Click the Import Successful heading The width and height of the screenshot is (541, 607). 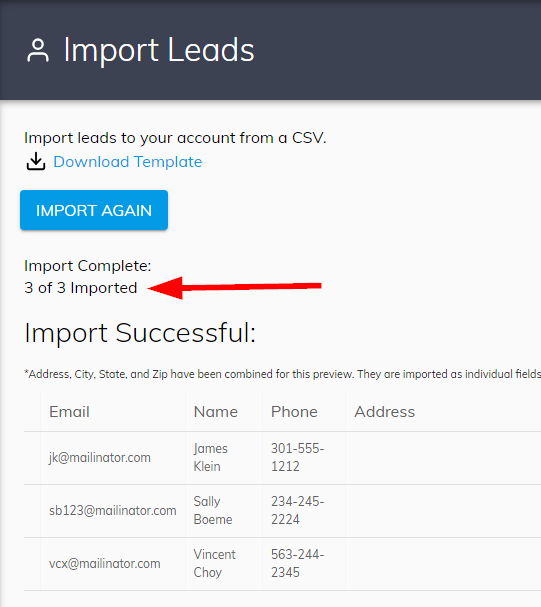[x=140, y=333]
